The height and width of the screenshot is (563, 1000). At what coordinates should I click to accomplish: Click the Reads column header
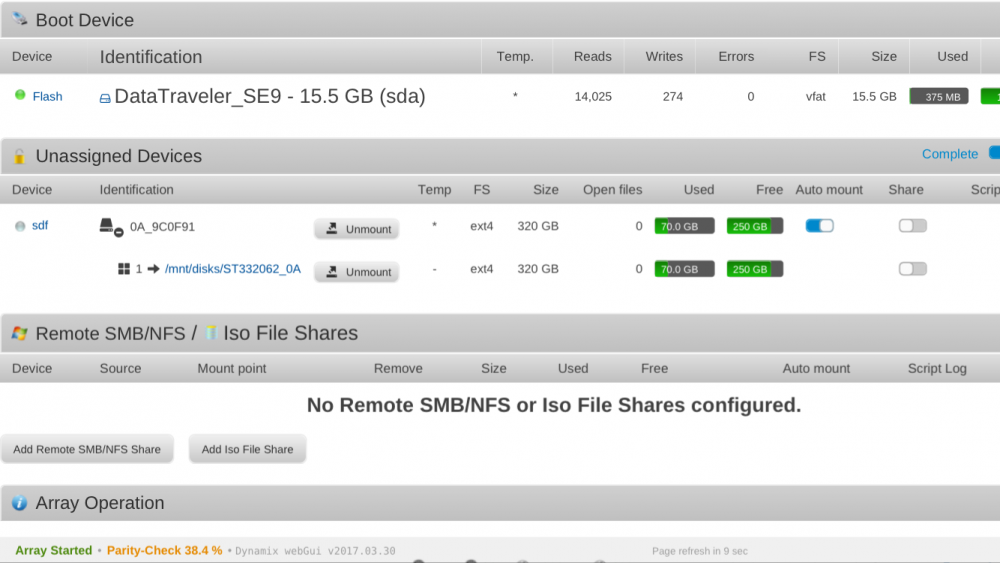pos(592,57)
